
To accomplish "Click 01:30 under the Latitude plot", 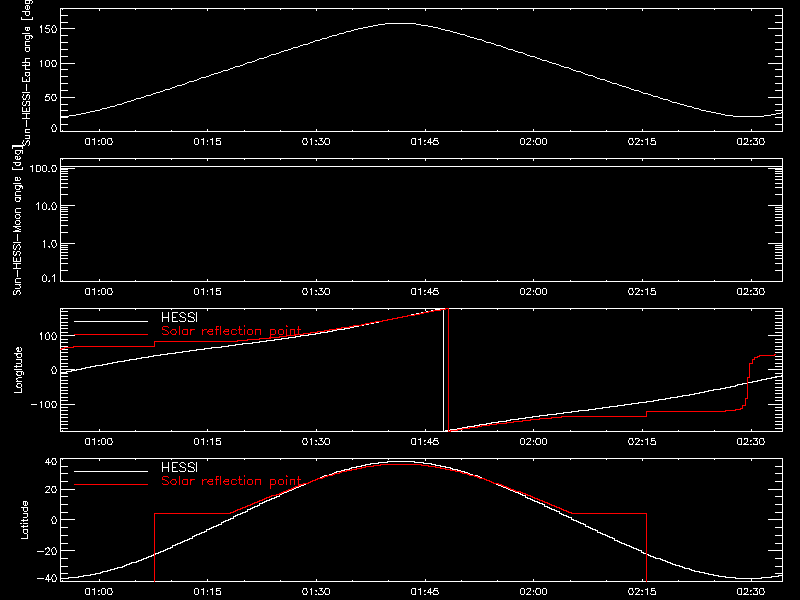I will [x=316, y=592].
